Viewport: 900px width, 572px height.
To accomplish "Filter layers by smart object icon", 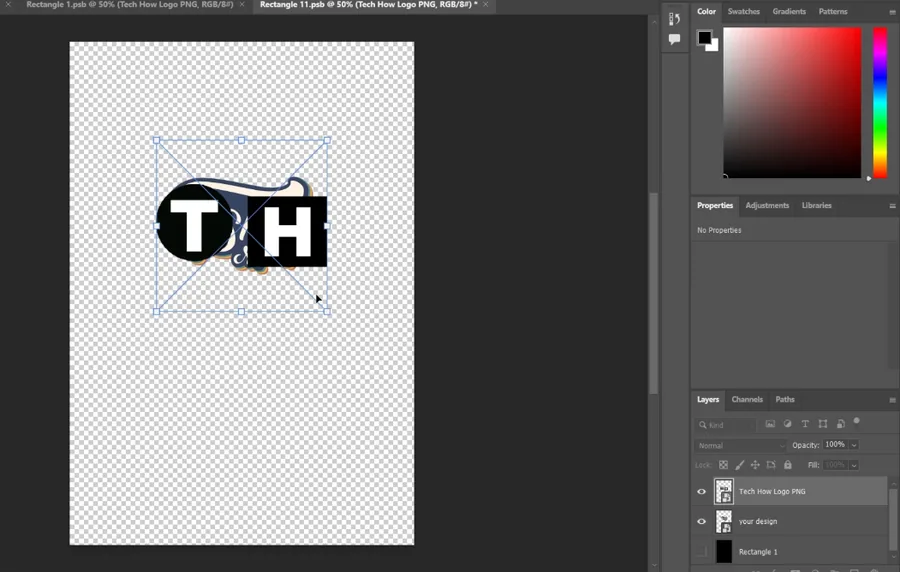I will [840, 424].
